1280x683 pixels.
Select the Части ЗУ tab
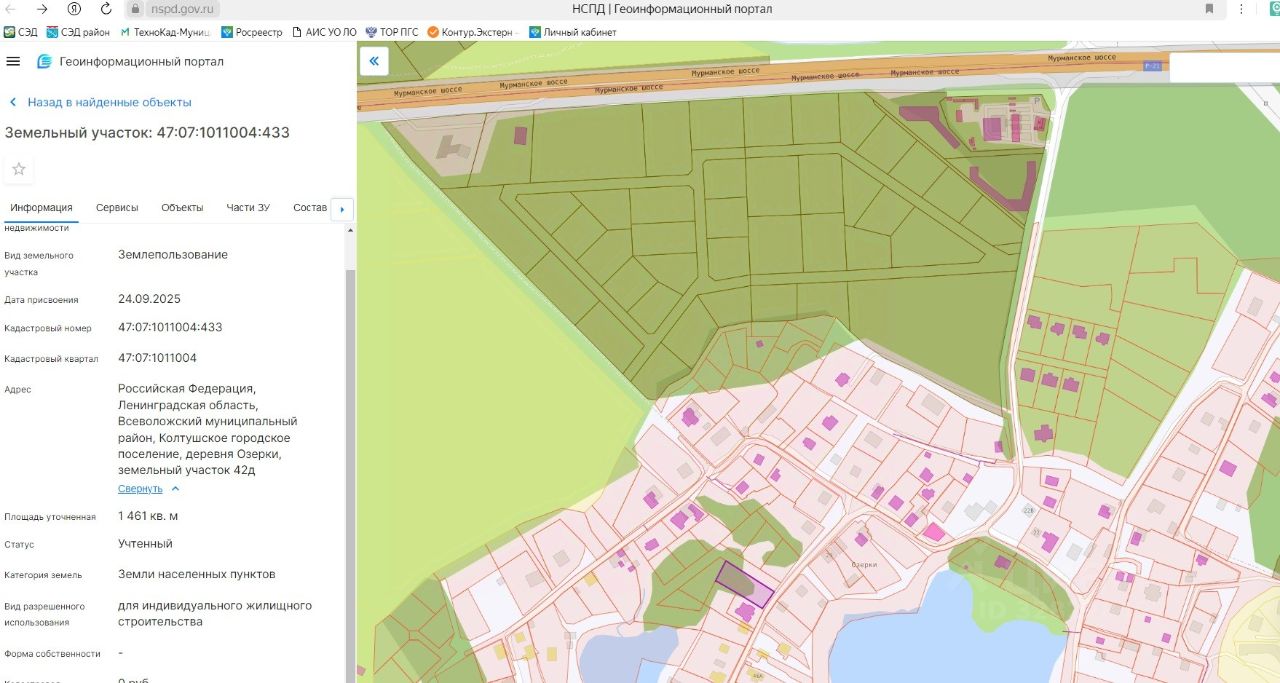pos(248,208)
